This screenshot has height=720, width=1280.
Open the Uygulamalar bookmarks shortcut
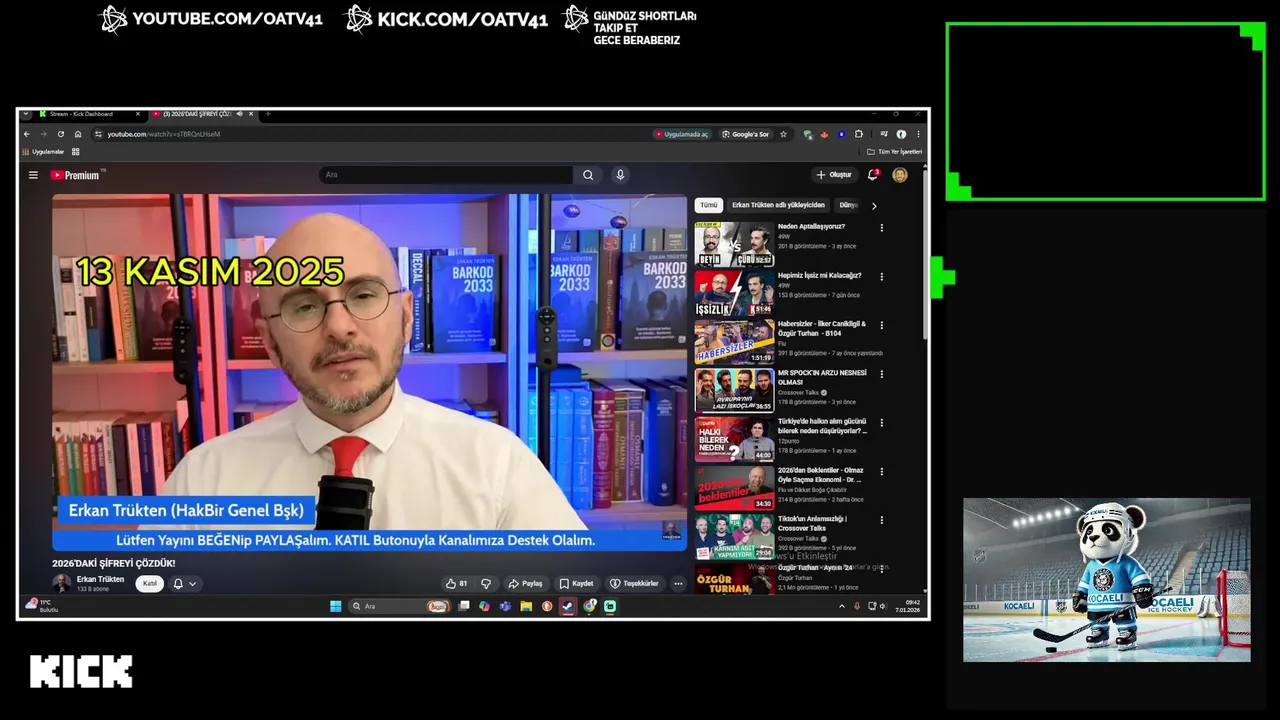(x=43, y=152)
